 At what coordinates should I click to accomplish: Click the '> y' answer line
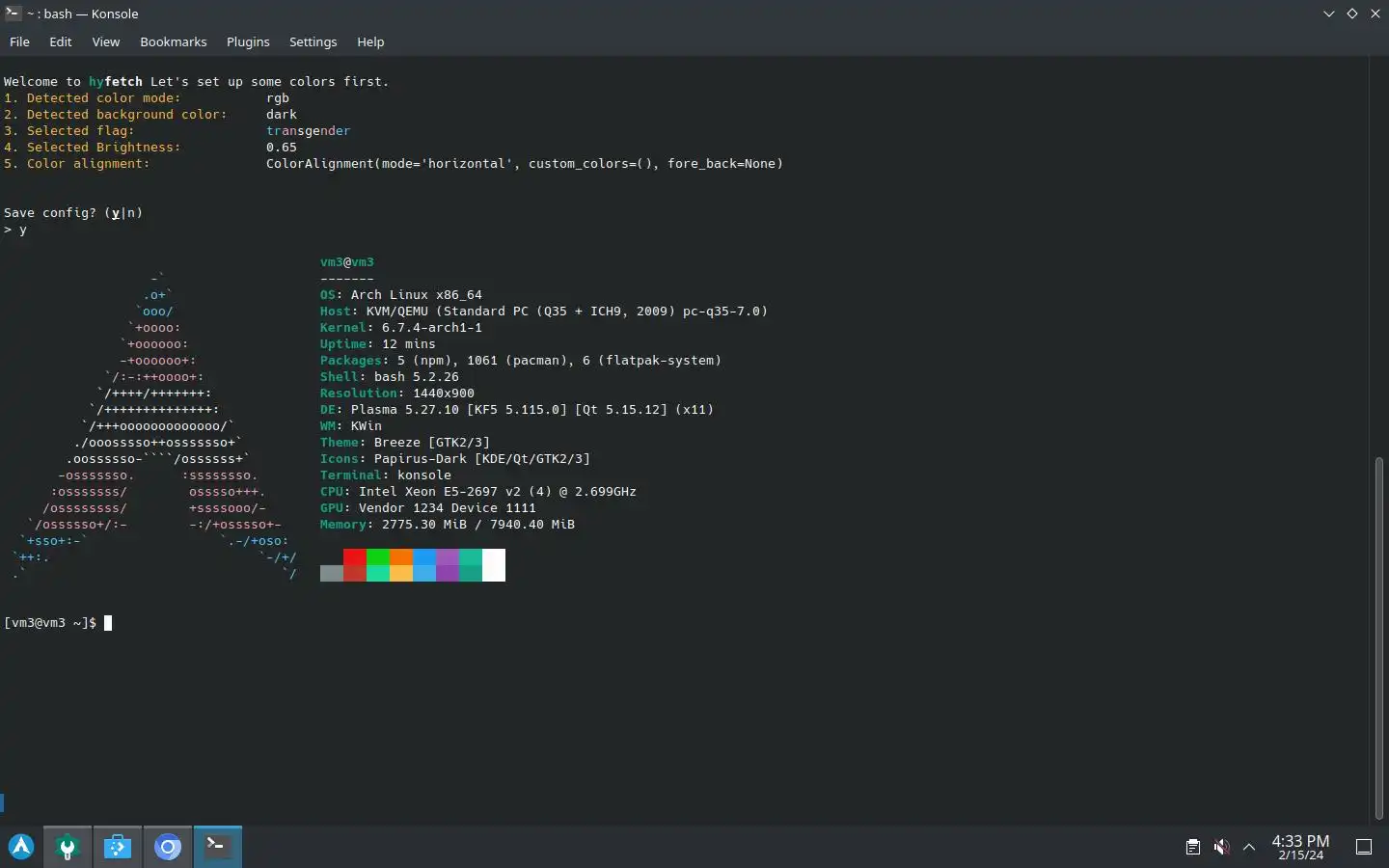tap(15, 230)
